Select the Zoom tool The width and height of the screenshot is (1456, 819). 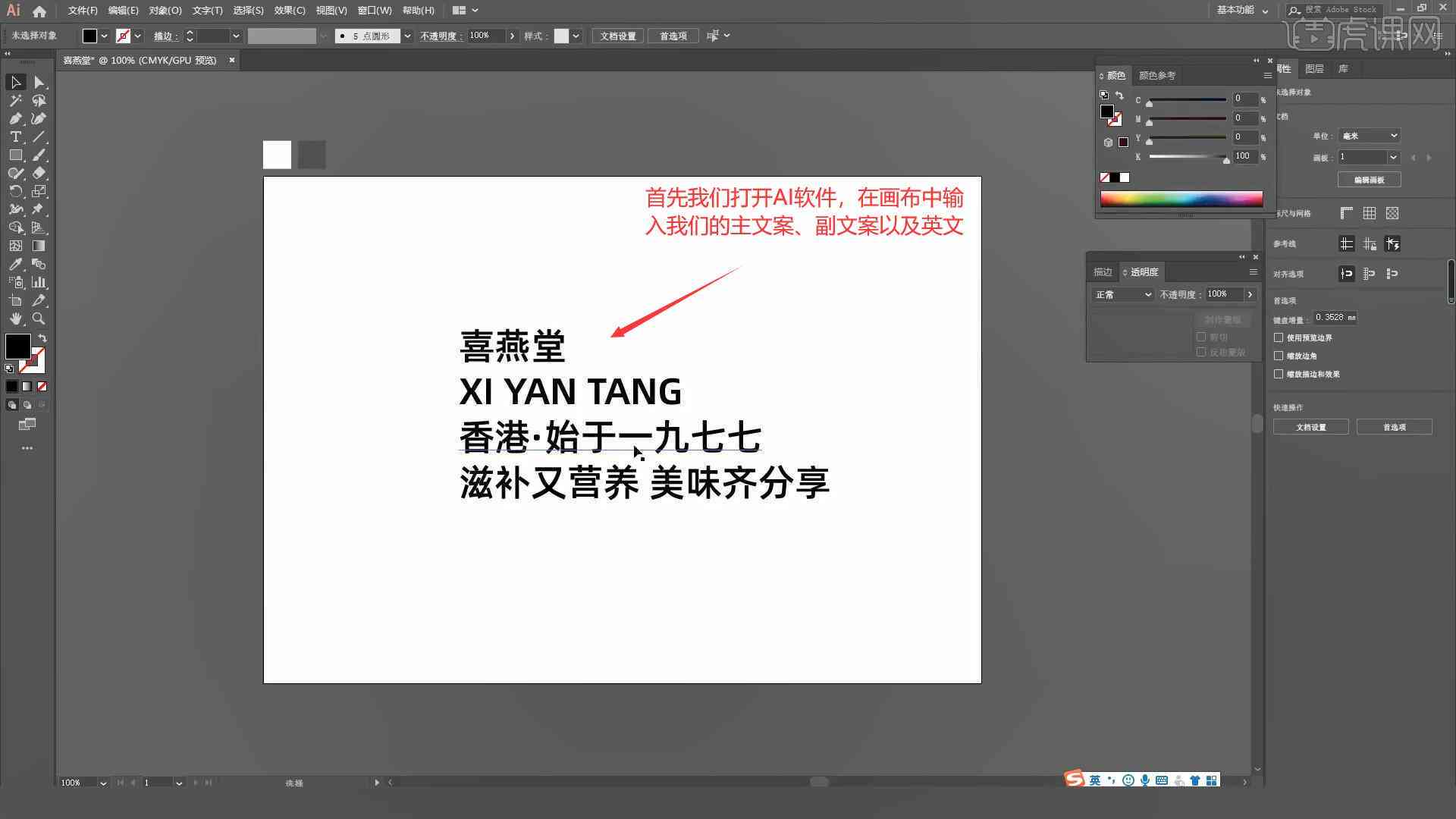[x=39, y=318]
